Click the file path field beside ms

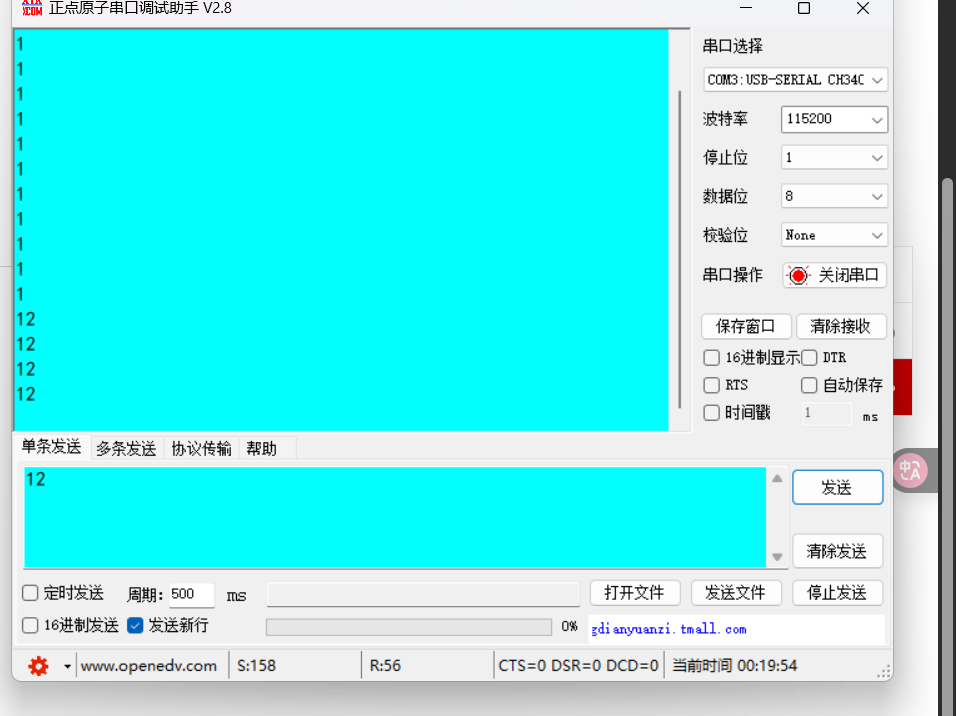tap(423, 594)
